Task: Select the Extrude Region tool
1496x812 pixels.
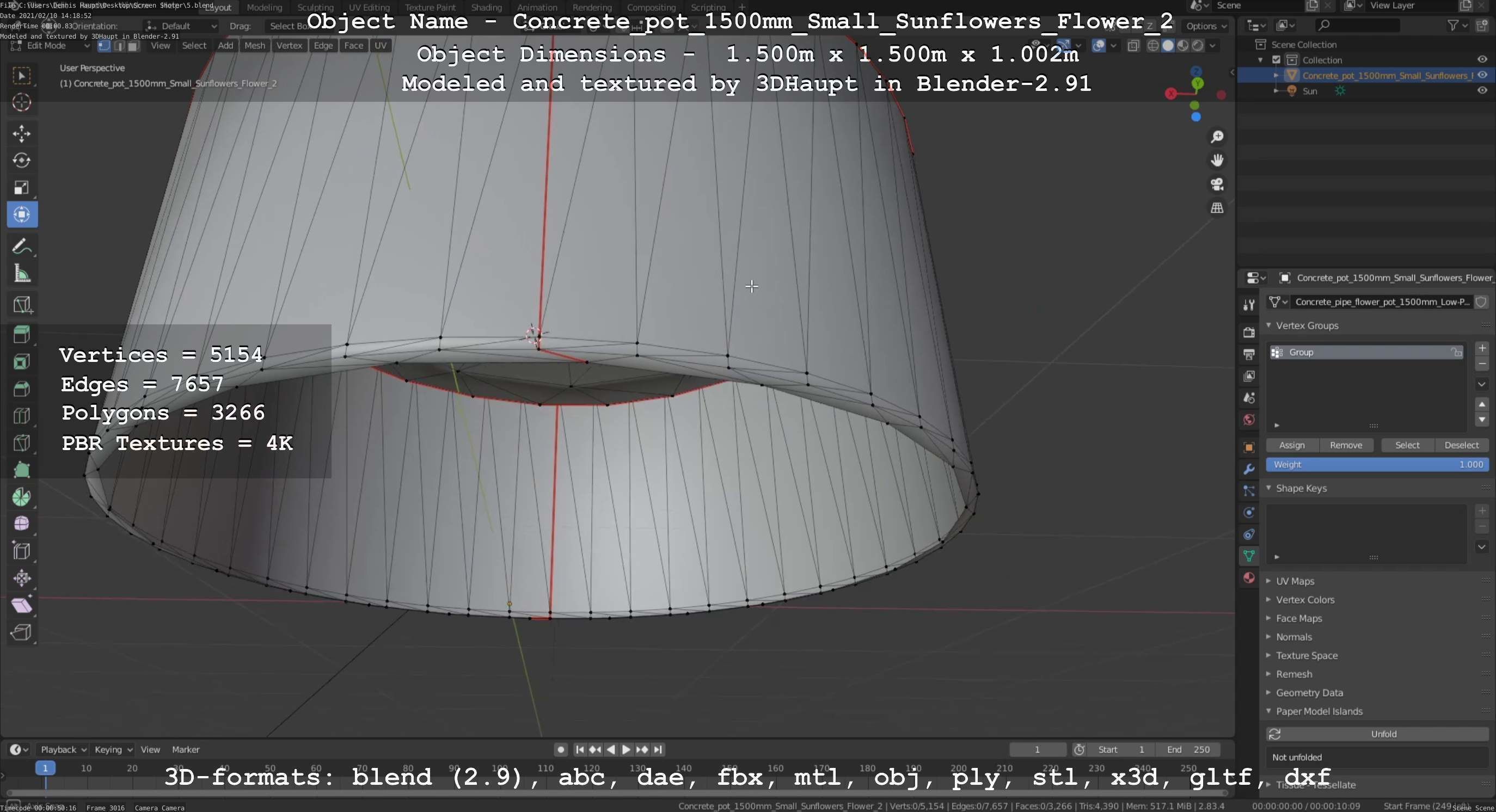Action: (x=22, y=334)
